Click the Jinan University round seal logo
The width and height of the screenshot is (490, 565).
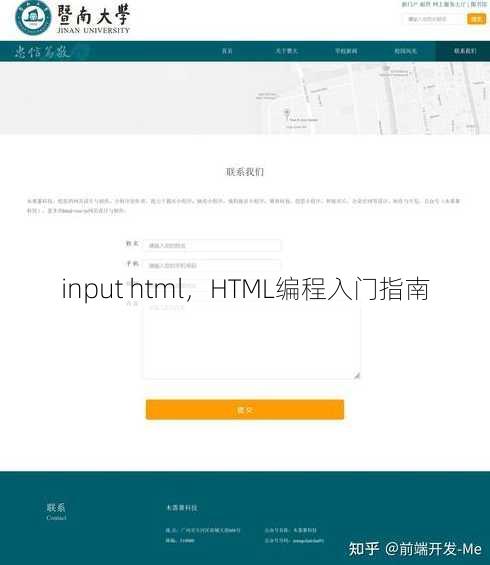pyautogui.click(x=33, y=18)
